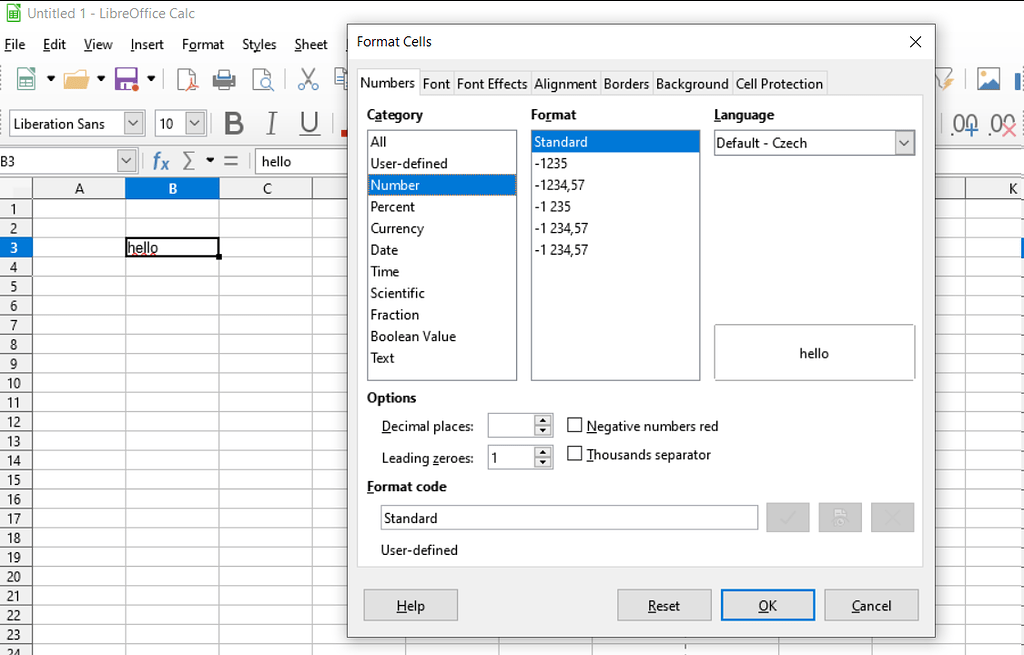The width and height of the screenshot is (1024, 655).
Task: Enable the Thousands separator option
Action: point(575,453)
